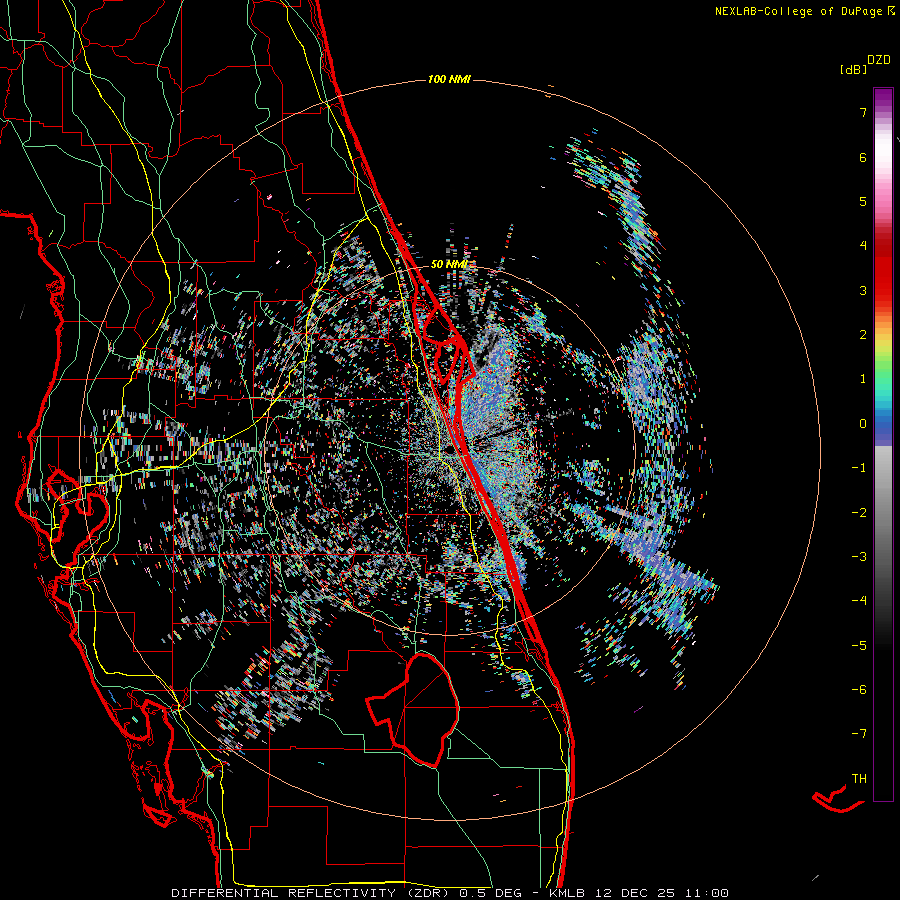
Task: Click the 5 value on color scale
Action: click(x=863, y=201)
